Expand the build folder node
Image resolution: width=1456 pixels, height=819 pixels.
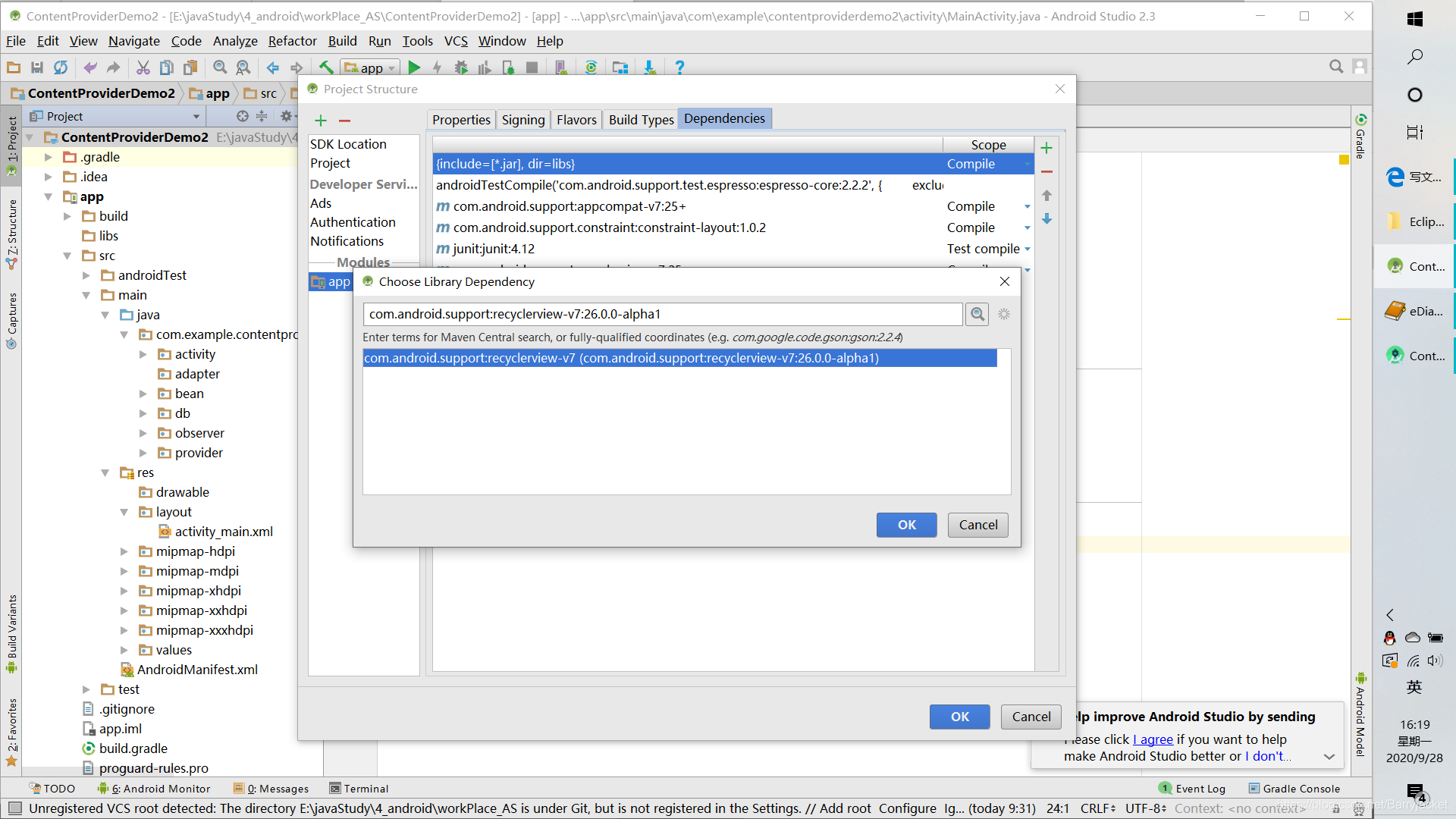tap(67, 216)
